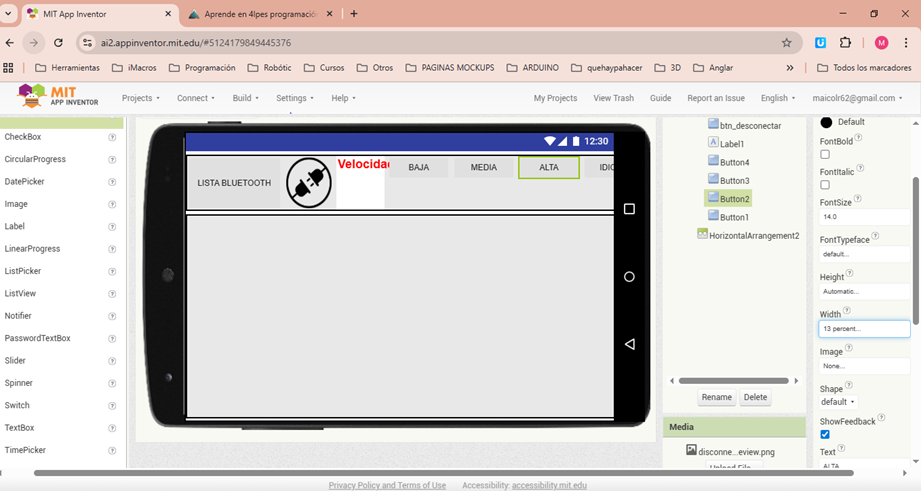Check the FontItalic checkbox
This screenshot has width=921, height=491.
pyautogui.click(x=825, y=185)
